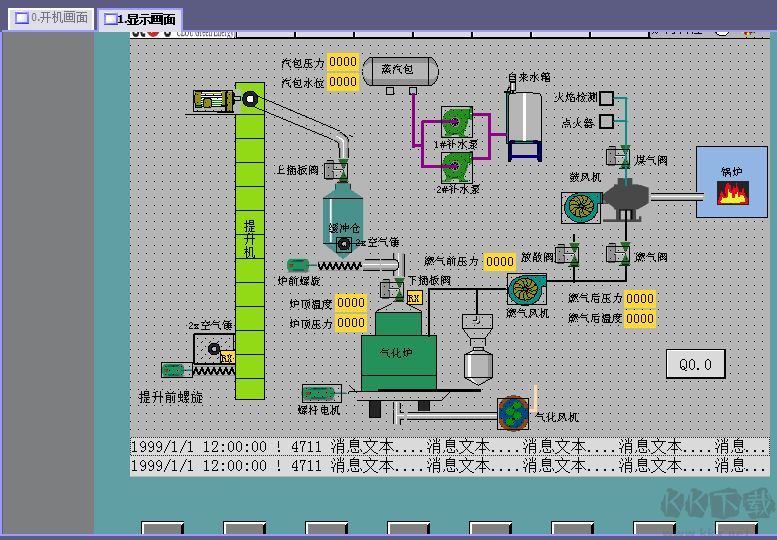The image size is (777, 540).
Task: Toggle the 火焰检测 indicator box
Action: click(x=606, y=98)
